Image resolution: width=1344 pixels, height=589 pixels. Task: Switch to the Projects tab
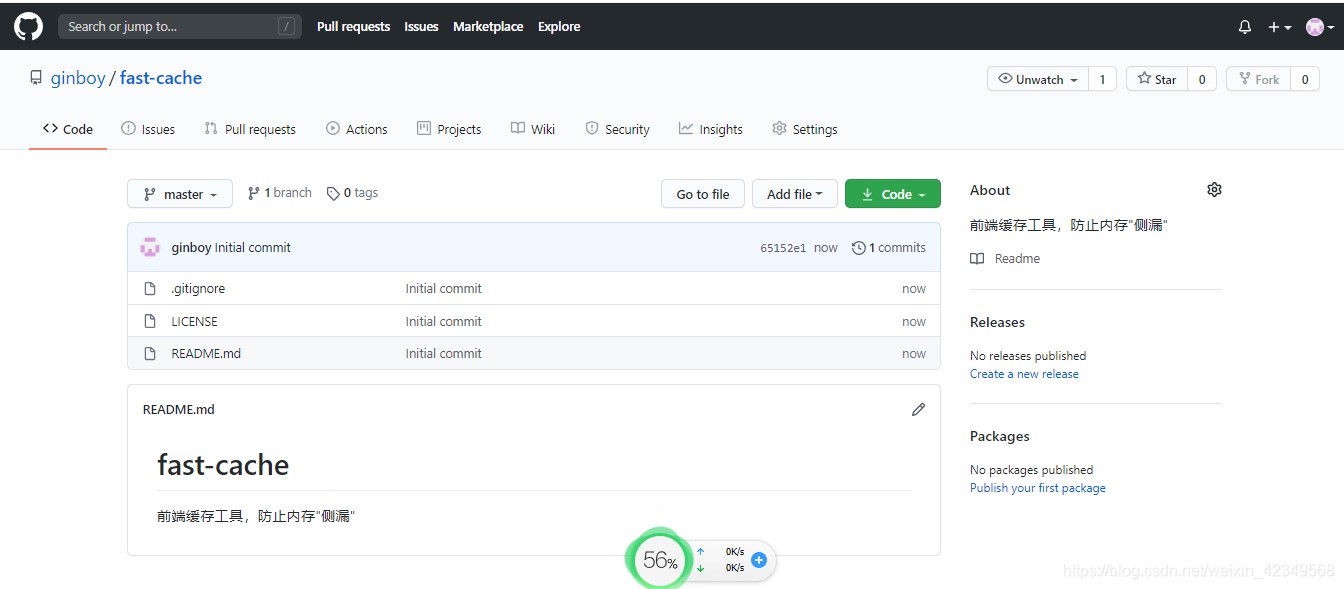point(449,129)
